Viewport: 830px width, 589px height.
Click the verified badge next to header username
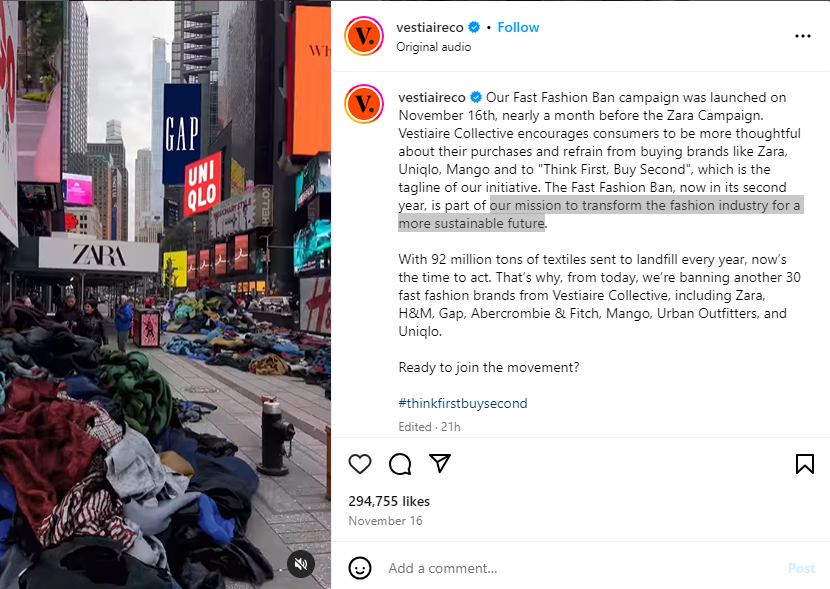[x=474, y=28]
